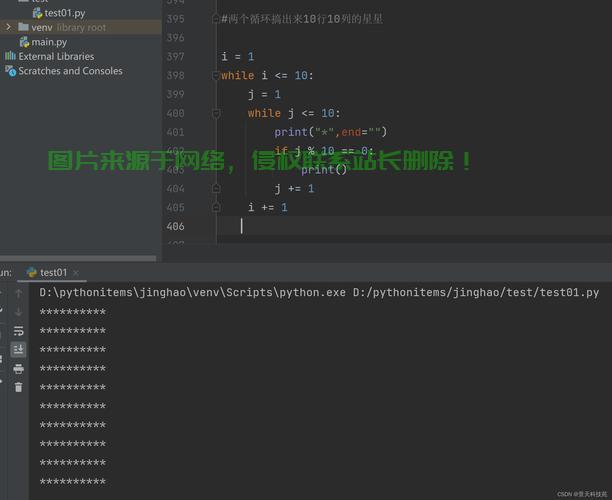Close the test01 run tab
The width and height of the screenshot is (612, 500).
point(78,272)
